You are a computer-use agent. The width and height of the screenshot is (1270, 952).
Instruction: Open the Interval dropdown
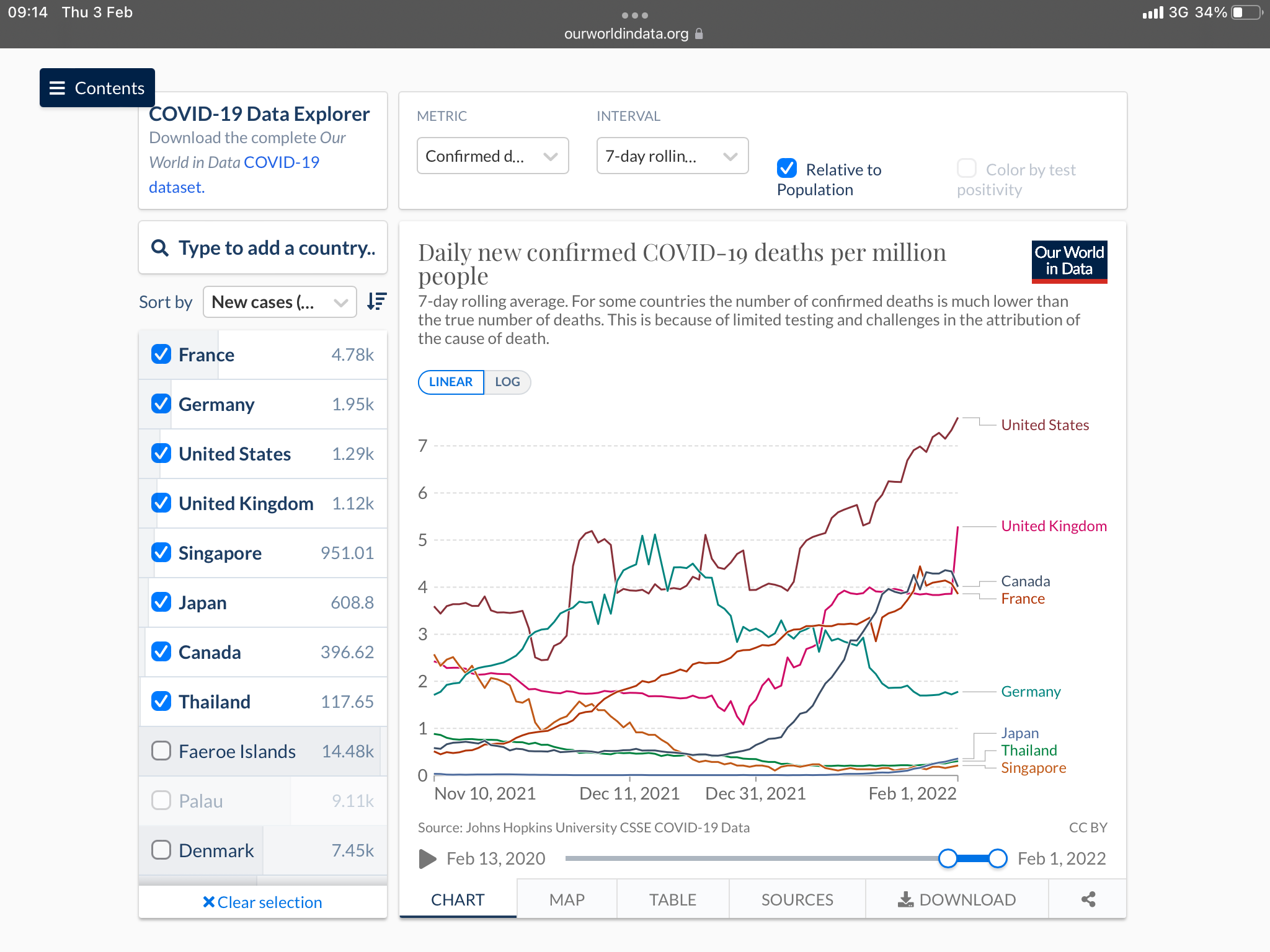click(672, 156)
